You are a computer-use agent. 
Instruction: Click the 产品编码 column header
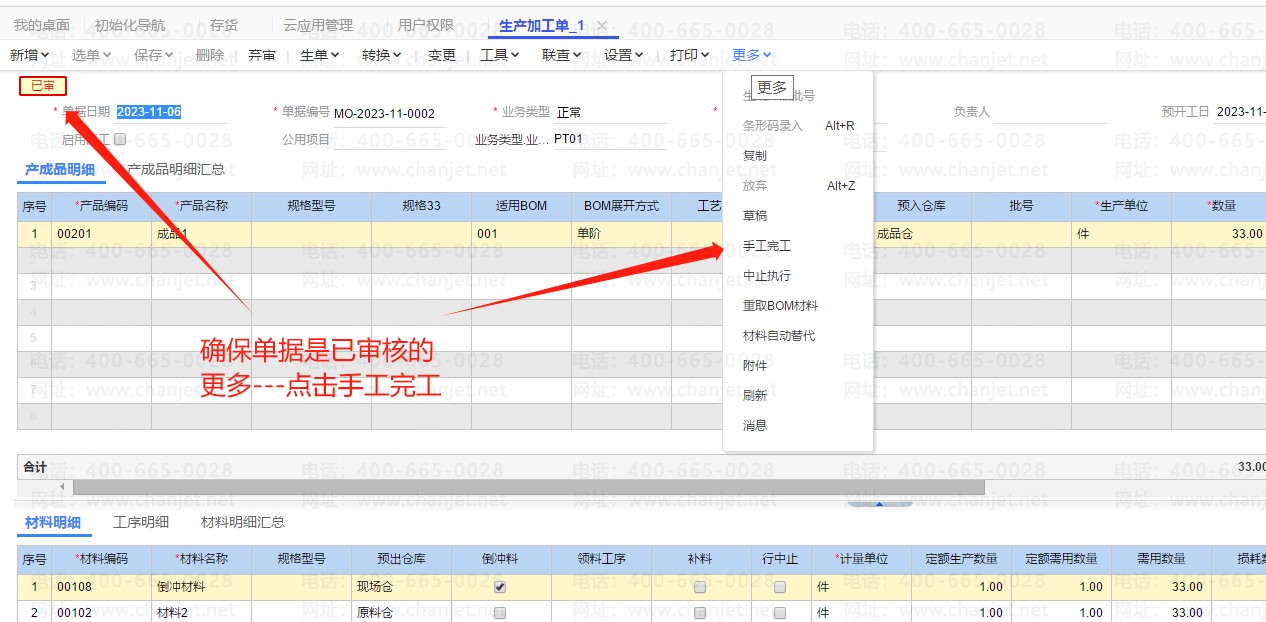(x=101, y=206)
